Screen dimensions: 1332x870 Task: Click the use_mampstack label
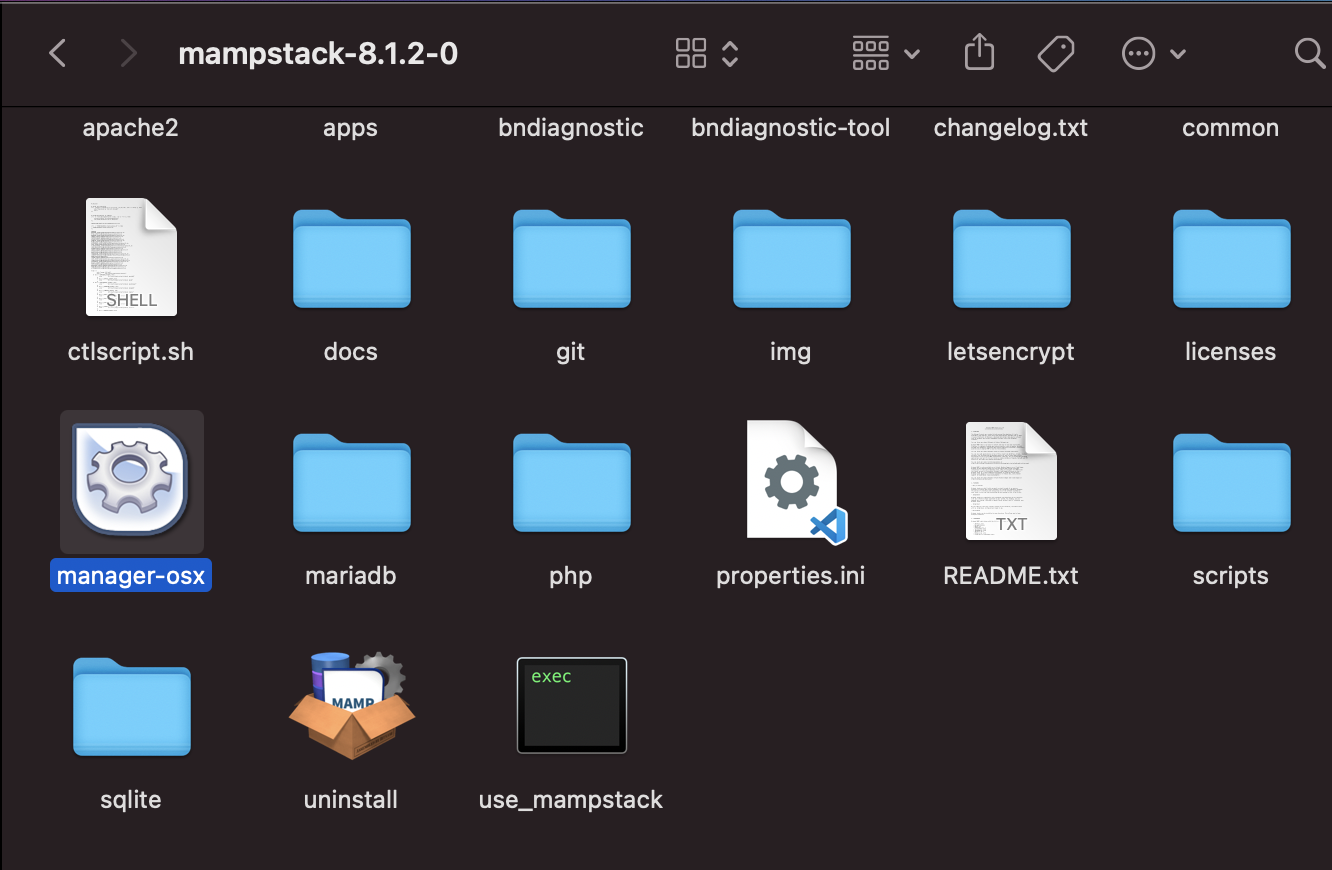(x=571, y=800)
